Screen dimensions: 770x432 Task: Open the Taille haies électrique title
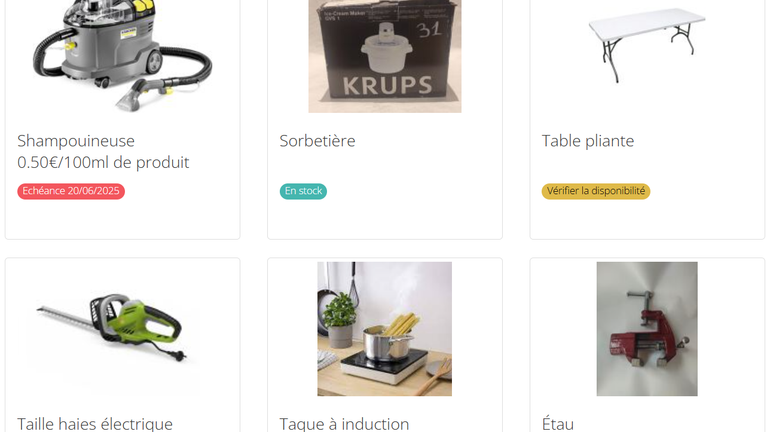click(x=95, y=424)
